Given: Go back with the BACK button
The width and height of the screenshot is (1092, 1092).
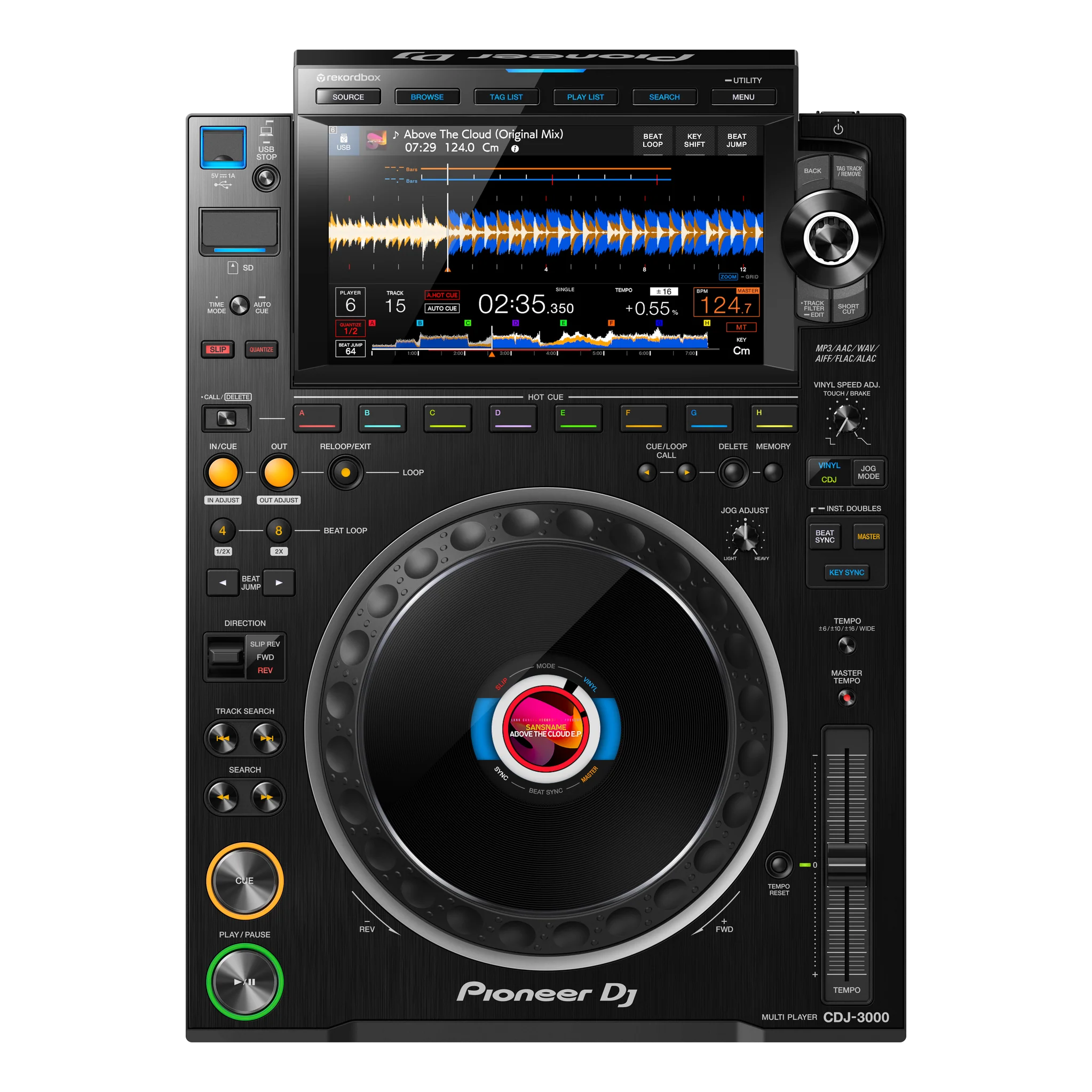Looking at the screenshot, I should (813, 171).
